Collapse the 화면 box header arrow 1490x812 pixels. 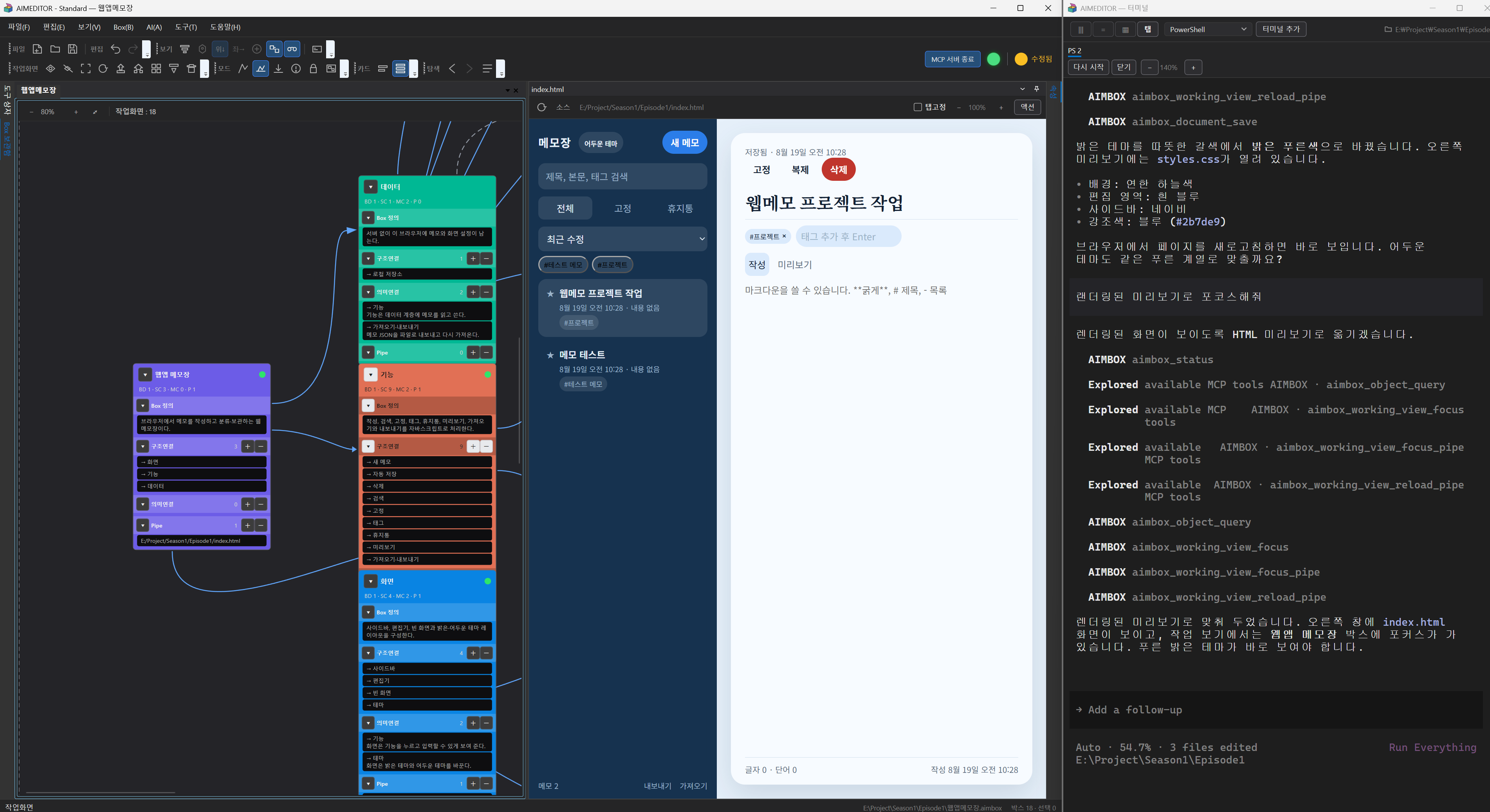[371, 581]
